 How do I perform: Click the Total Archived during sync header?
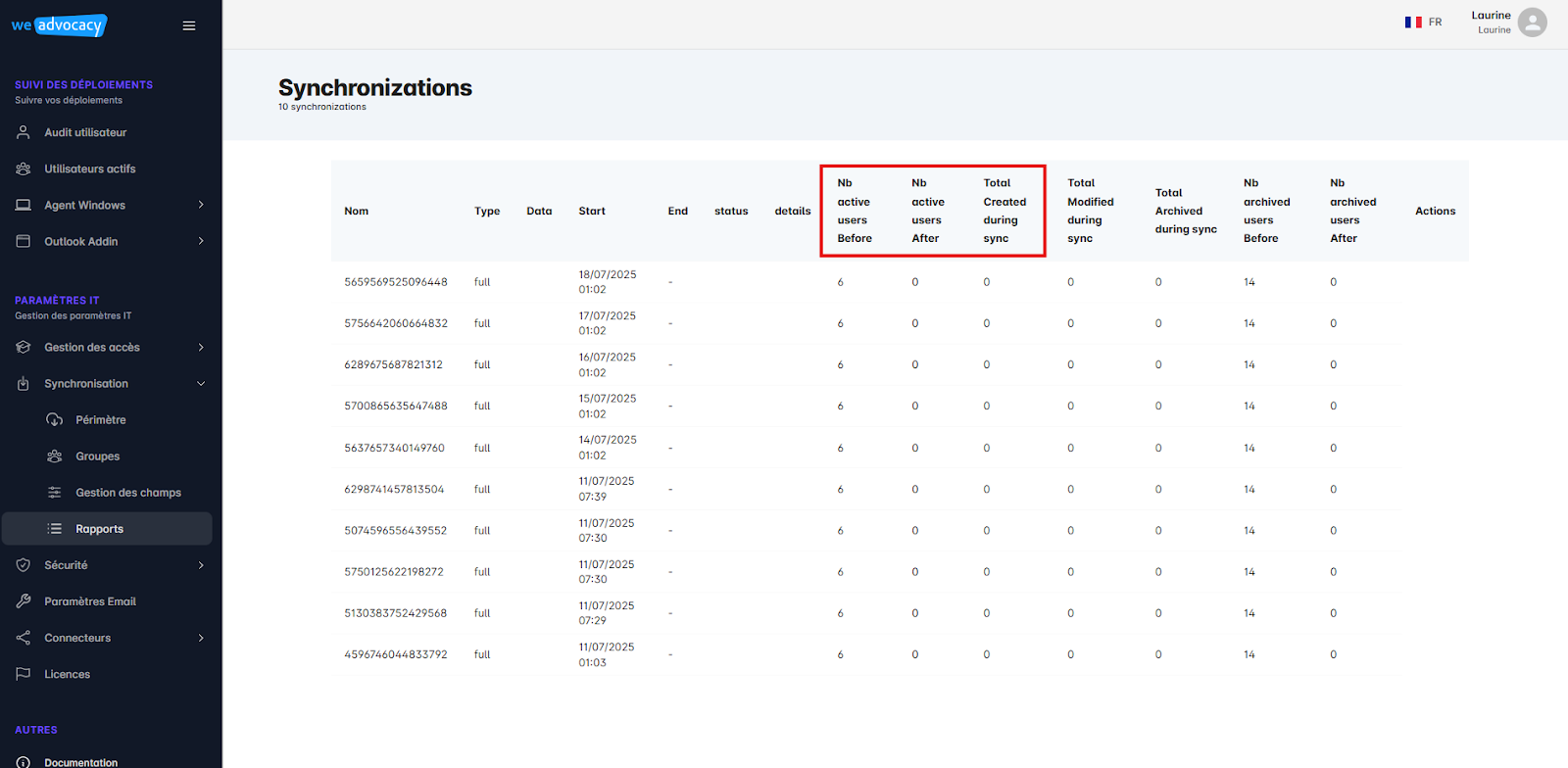pyautogui.click(x=1186, y=211)
